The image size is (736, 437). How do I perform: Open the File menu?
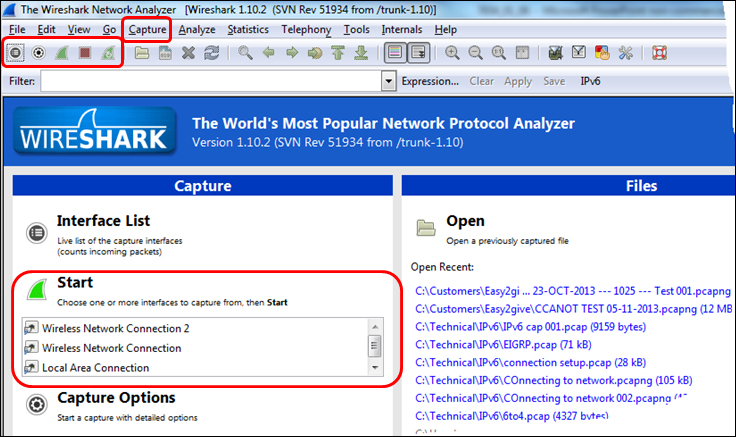point(17,30)
